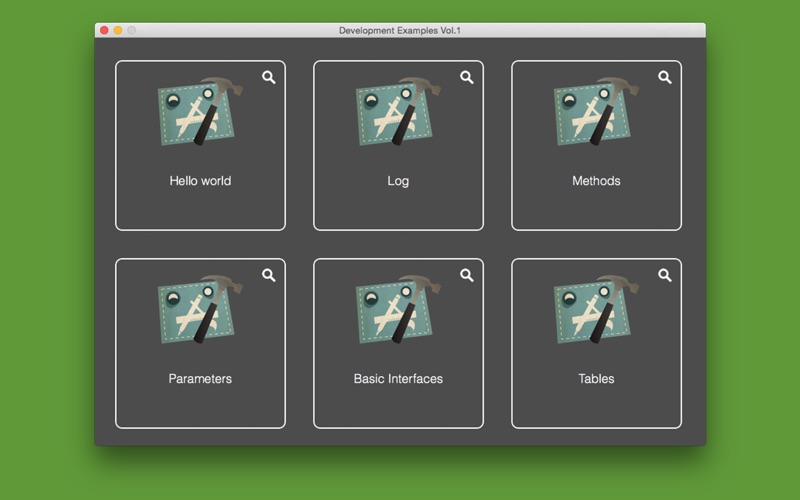Click the magnifier icon on Methods card
The image size is (800, 500).
click(x=665, y=78)
